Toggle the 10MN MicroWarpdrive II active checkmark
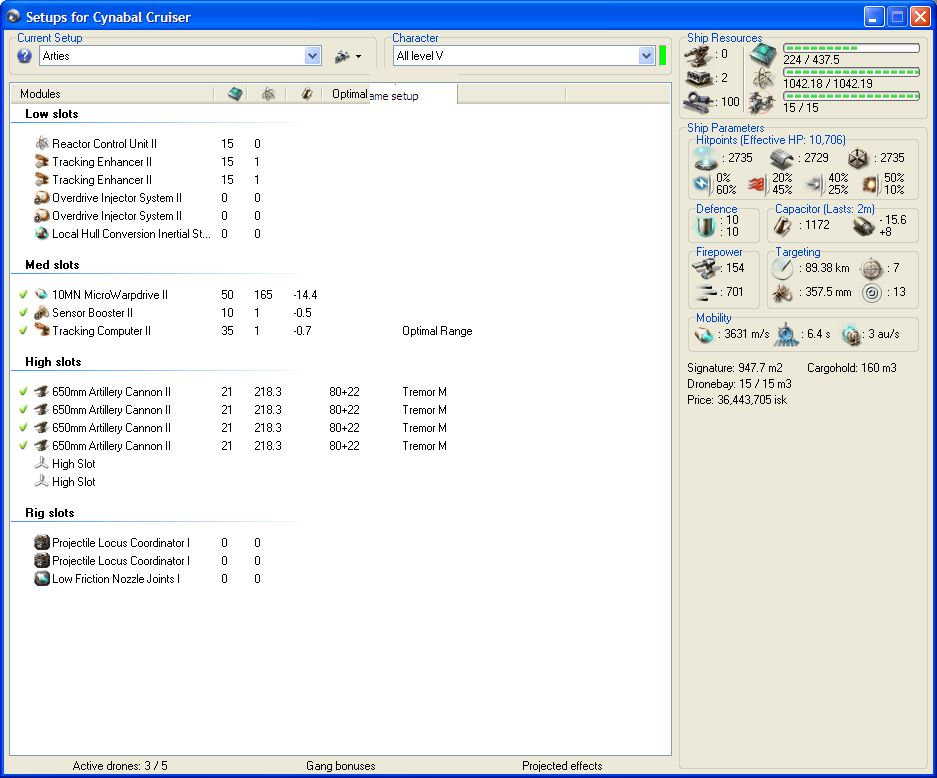 [x=23, y=294]
